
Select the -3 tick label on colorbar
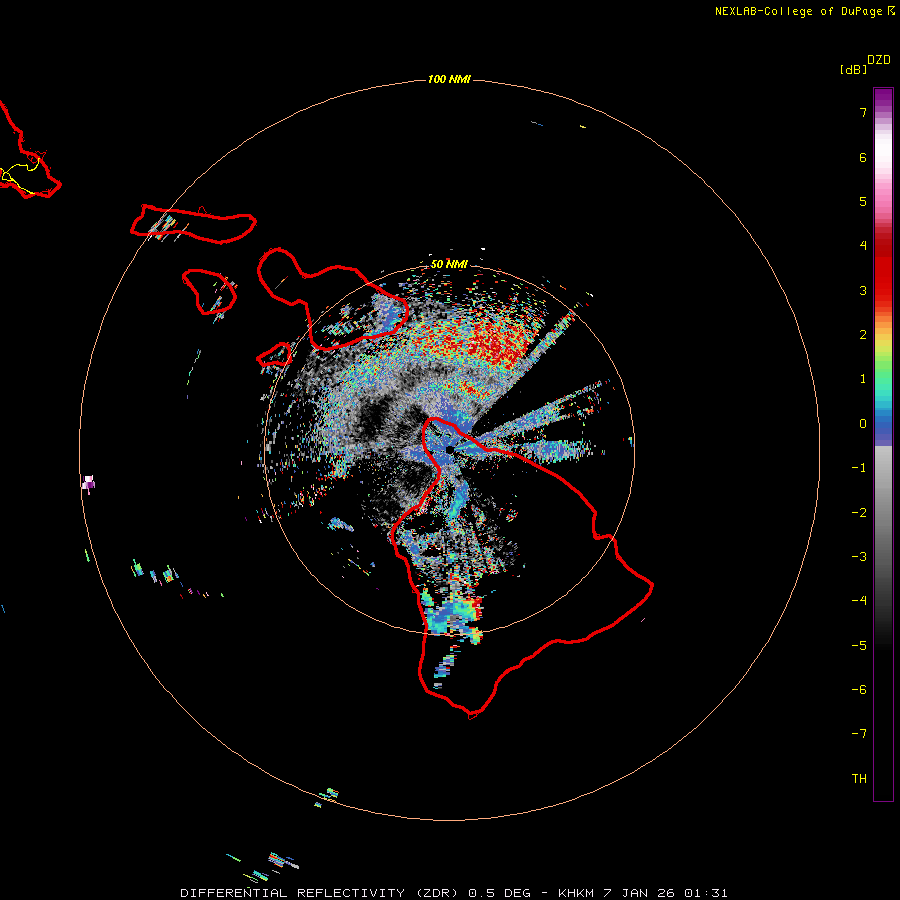coord(859,557)
